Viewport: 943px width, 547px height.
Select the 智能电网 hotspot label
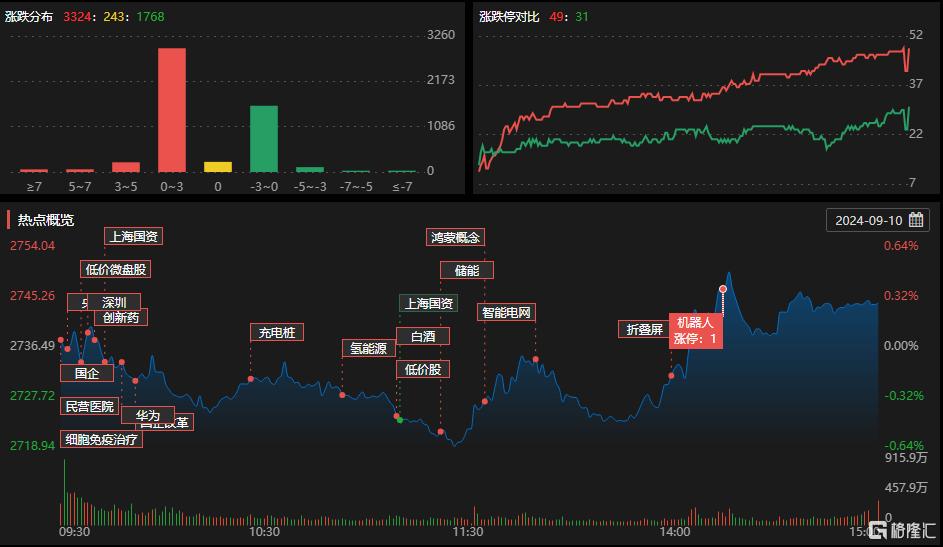click(506, 313)
